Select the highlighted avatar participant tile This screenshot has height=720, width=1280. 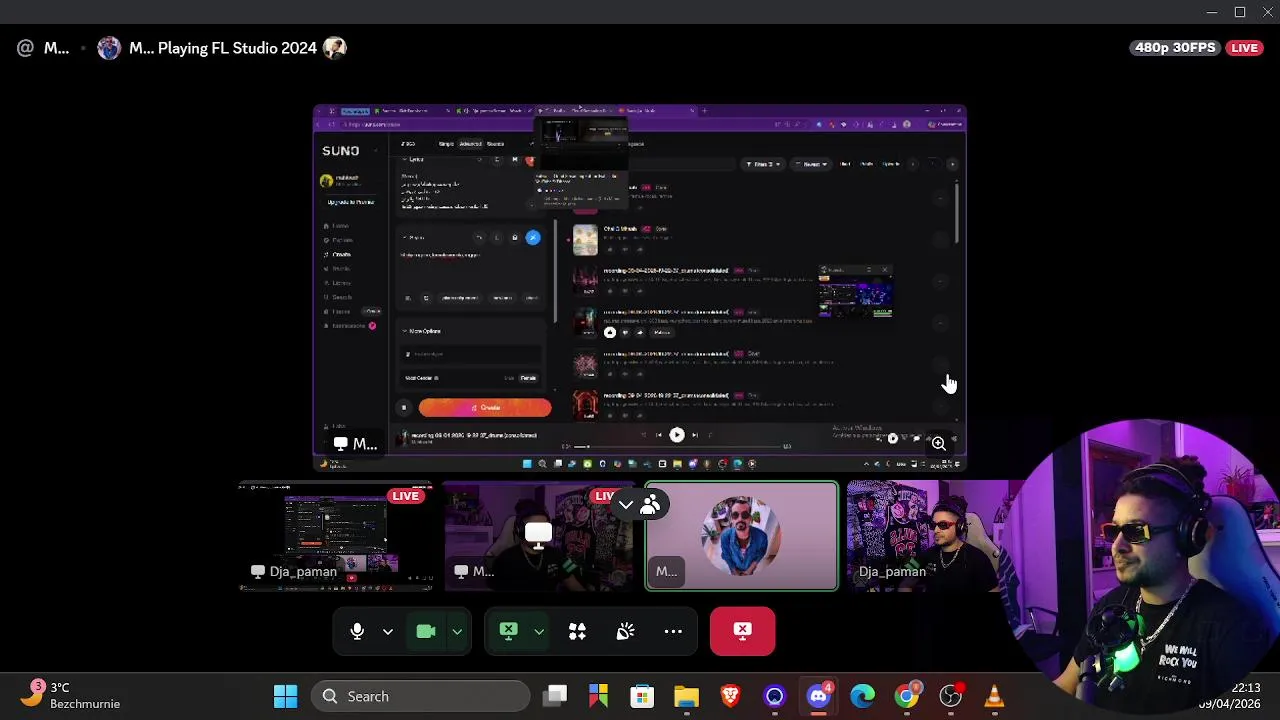[742, 536]
